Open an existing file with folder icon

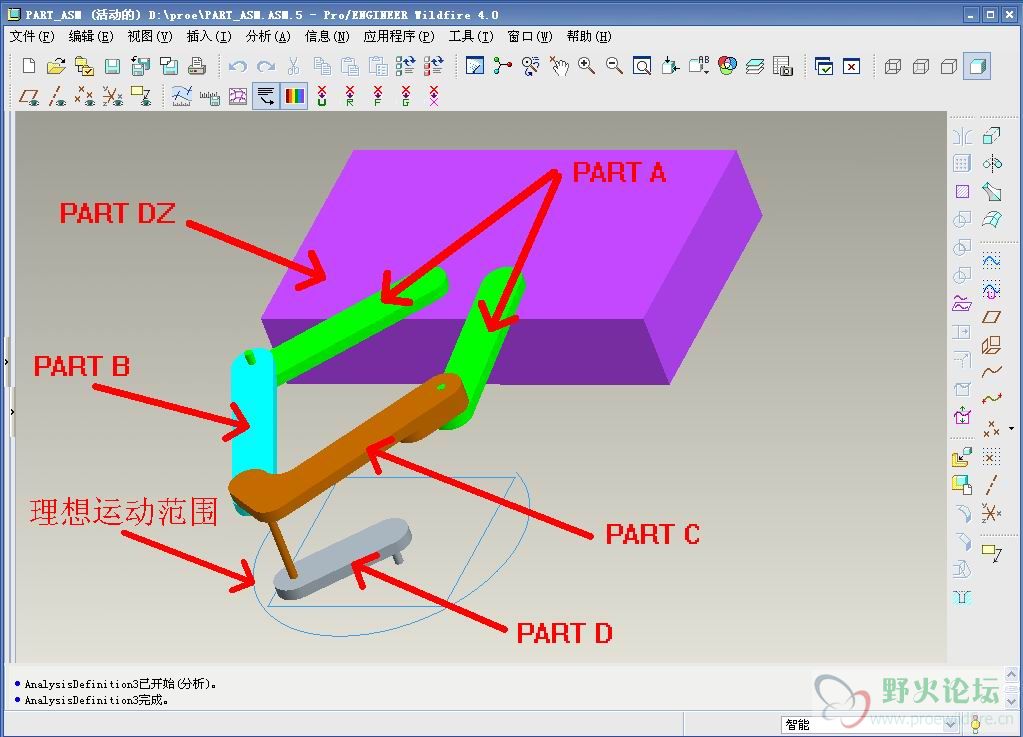click(x=57, y=66)
